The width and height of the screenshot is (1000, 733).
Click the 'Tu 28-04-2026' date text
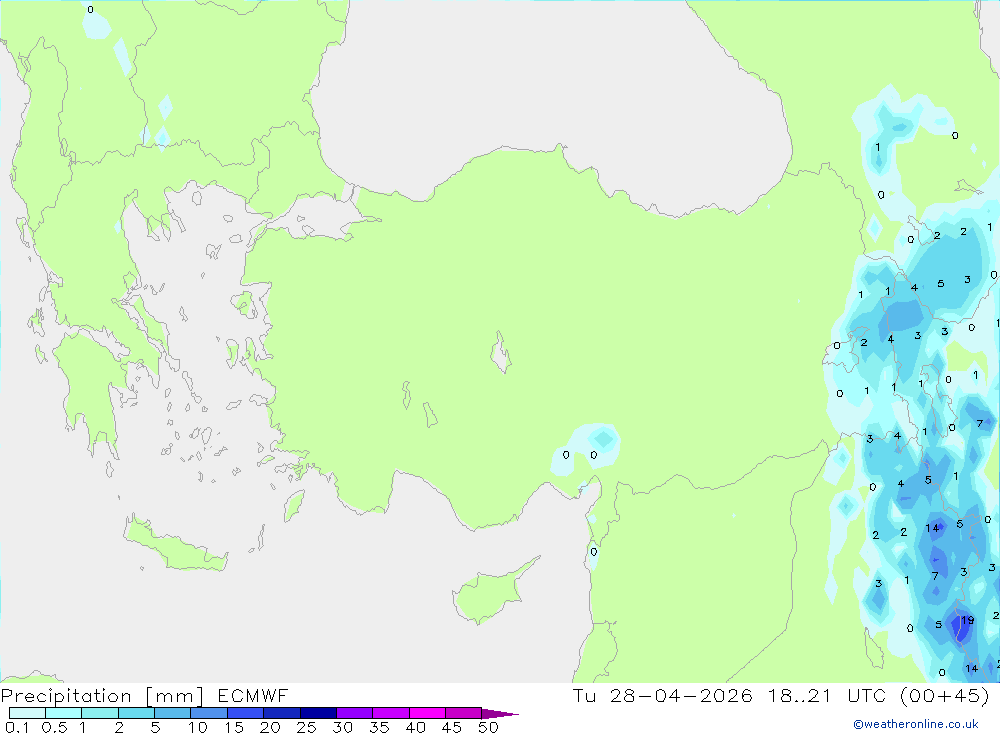pyautogui.click(x=663, y=696)
